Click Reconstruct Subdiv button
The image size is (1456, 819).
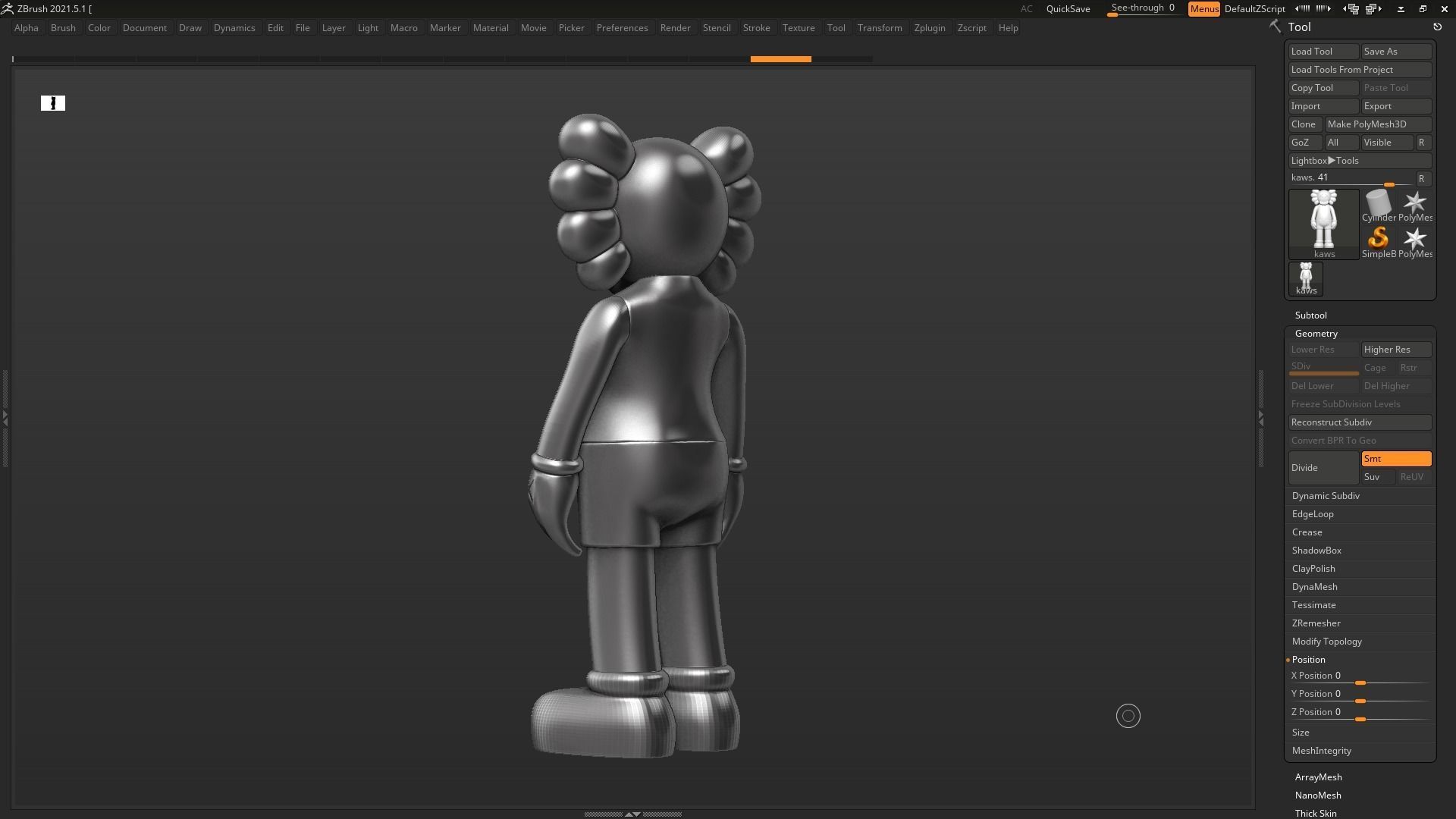tap(1360, 422)
